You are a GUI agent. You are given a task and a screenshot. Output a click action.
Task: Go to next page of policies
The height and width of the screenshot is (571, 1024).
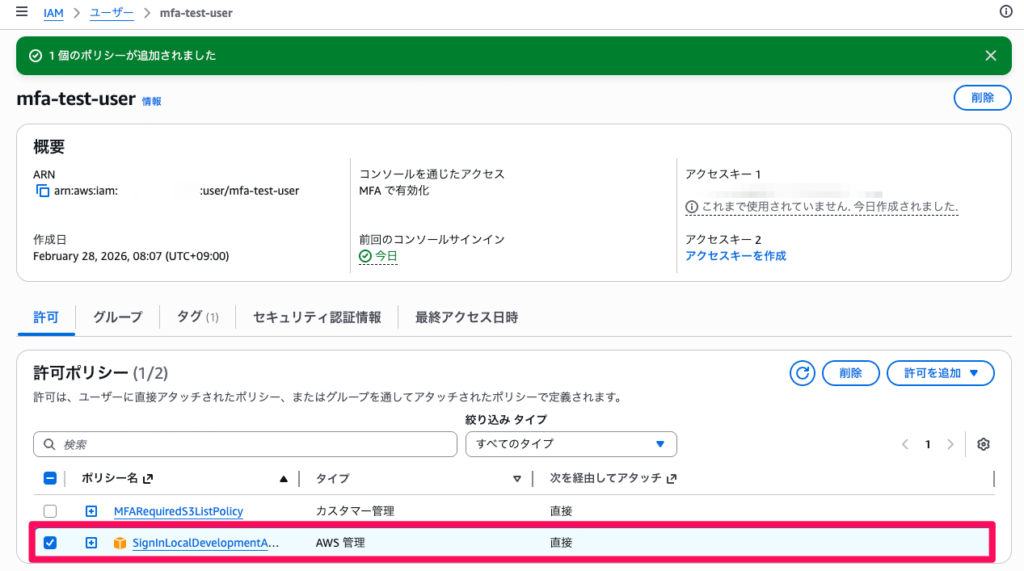coord(950,444)
